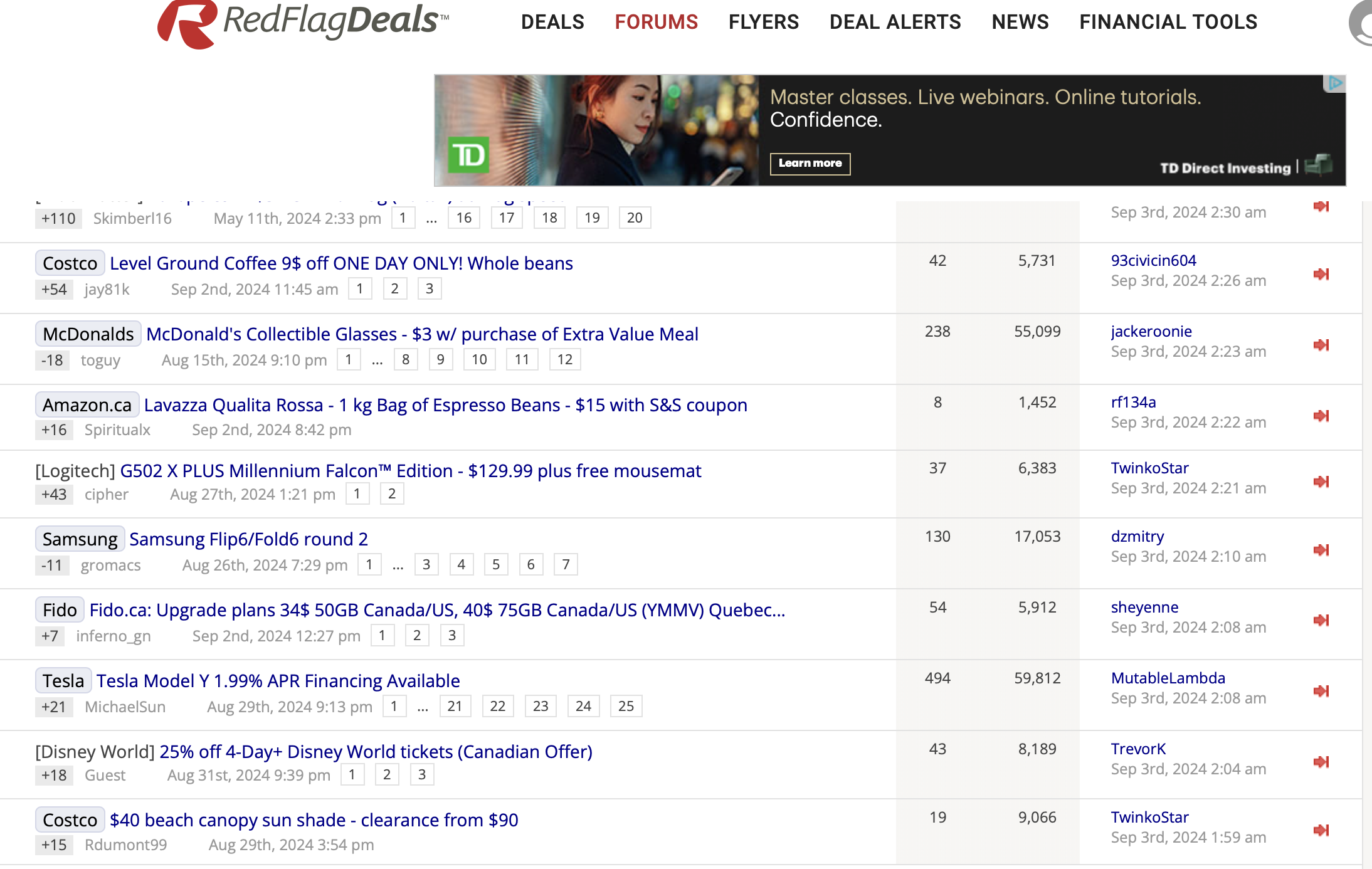This screenshot has height=869, width=1372.
Task: Go to latest post of McDonald's Glasses thread
Action: tap(1321, 345)
